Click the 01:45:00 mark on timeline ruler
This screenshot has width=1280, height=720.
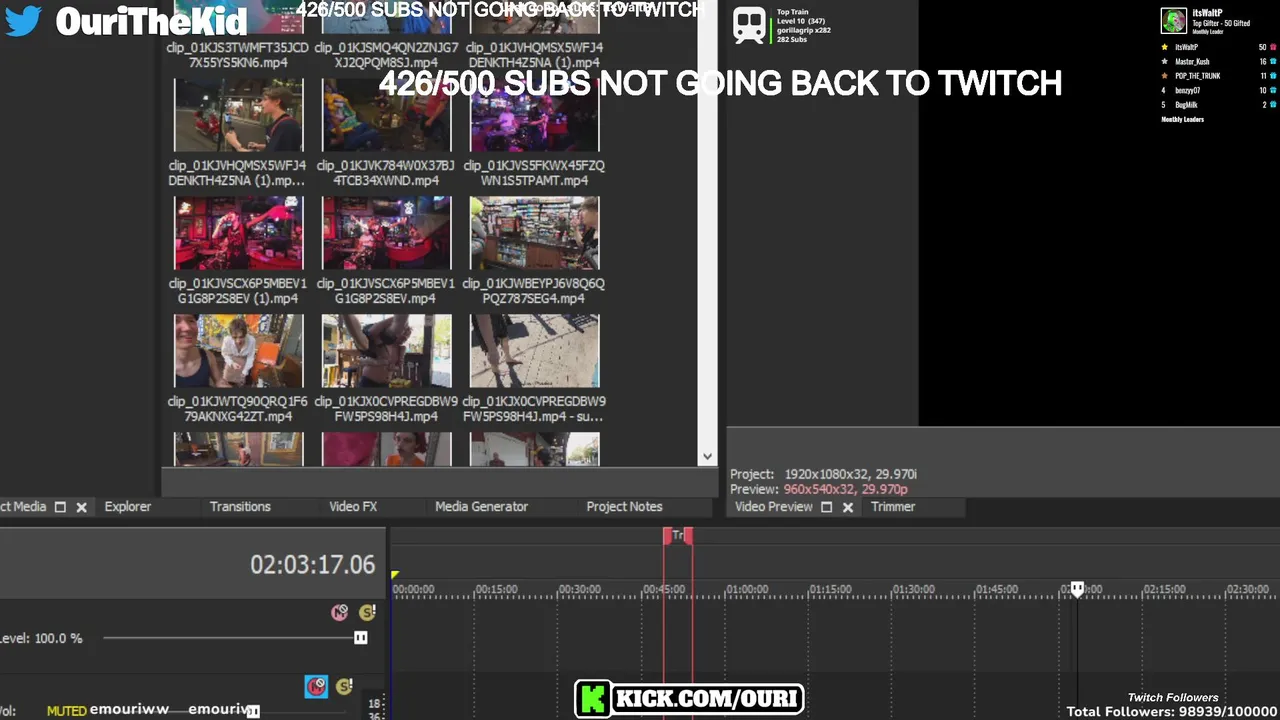pos(997,590)
